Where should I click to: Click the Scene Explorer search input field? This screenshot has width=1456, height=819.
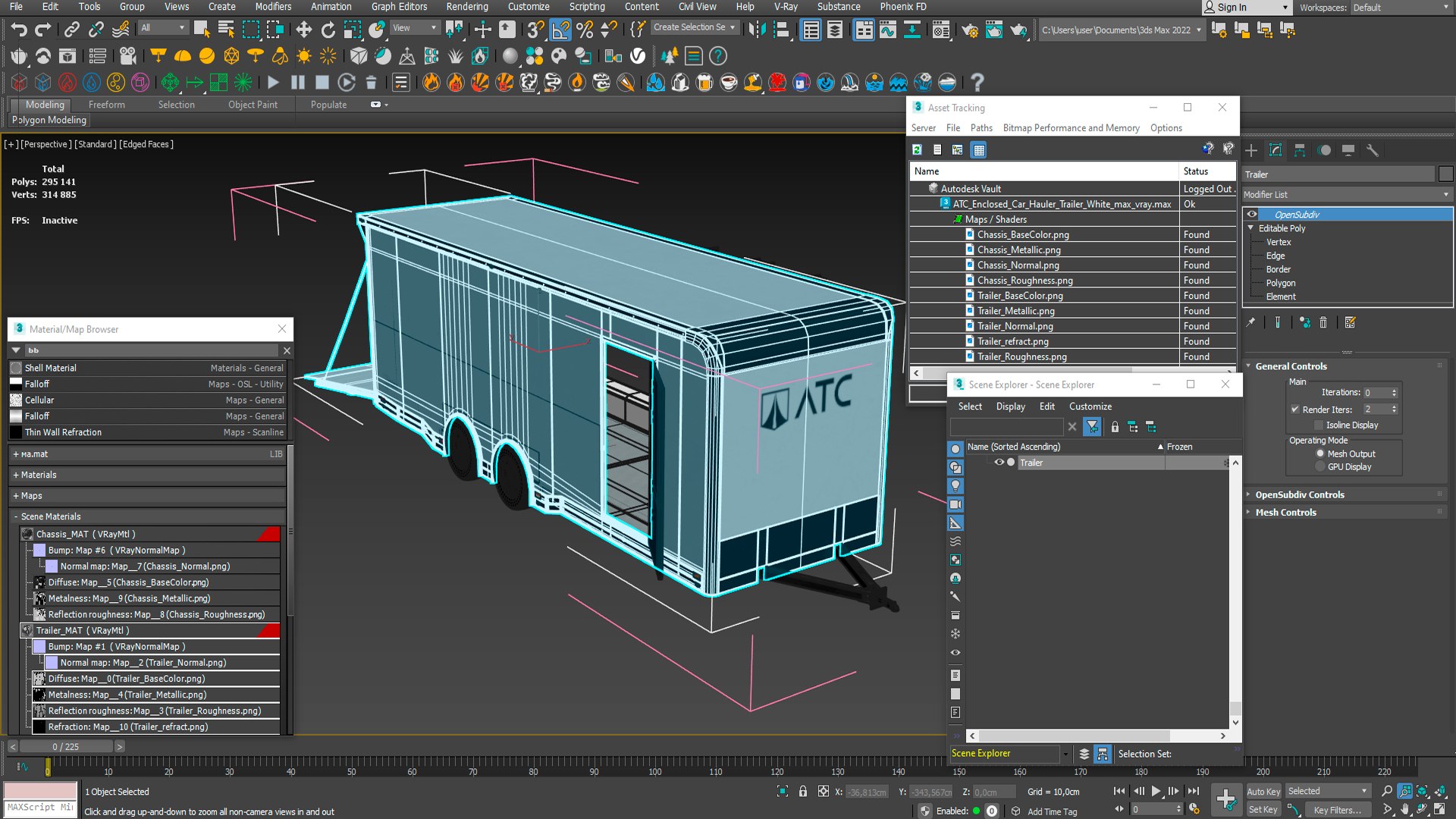click(x=1008, y=427)
